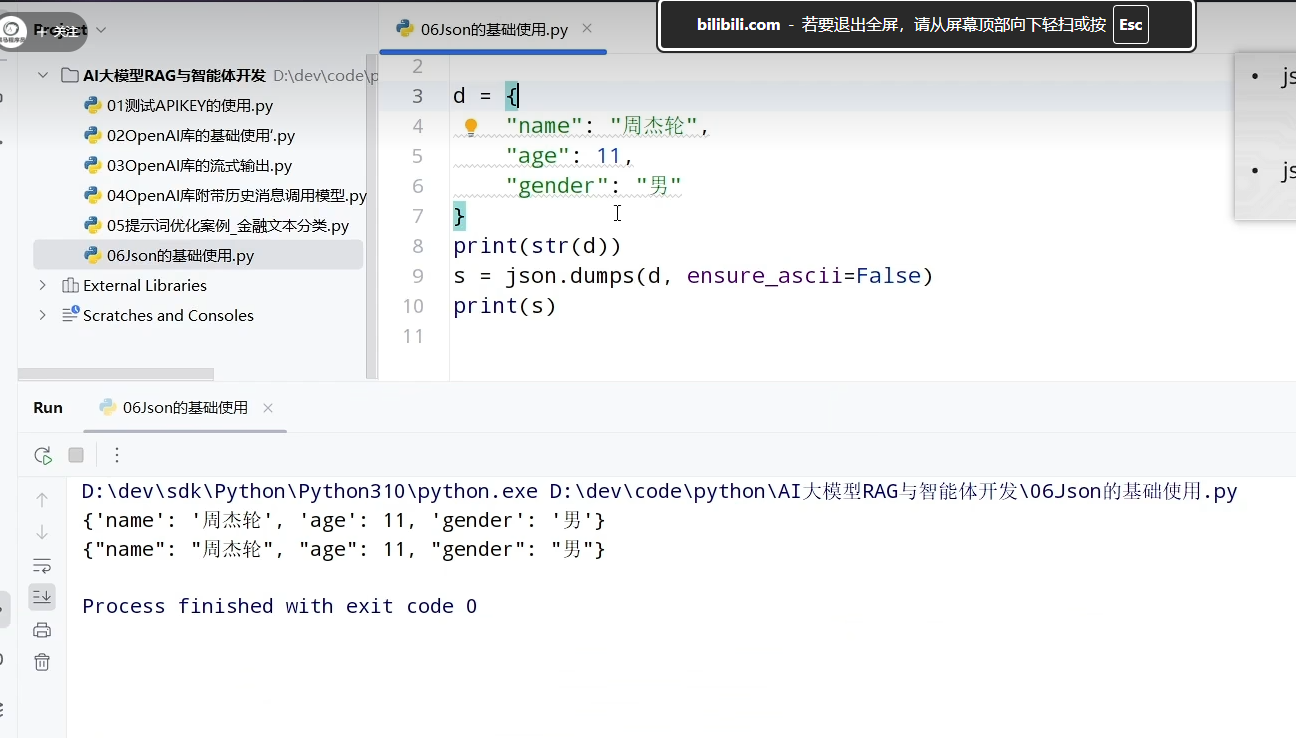1296x738 pixels.
Task: Click the "name" key in editor
Action: point(544,126)
